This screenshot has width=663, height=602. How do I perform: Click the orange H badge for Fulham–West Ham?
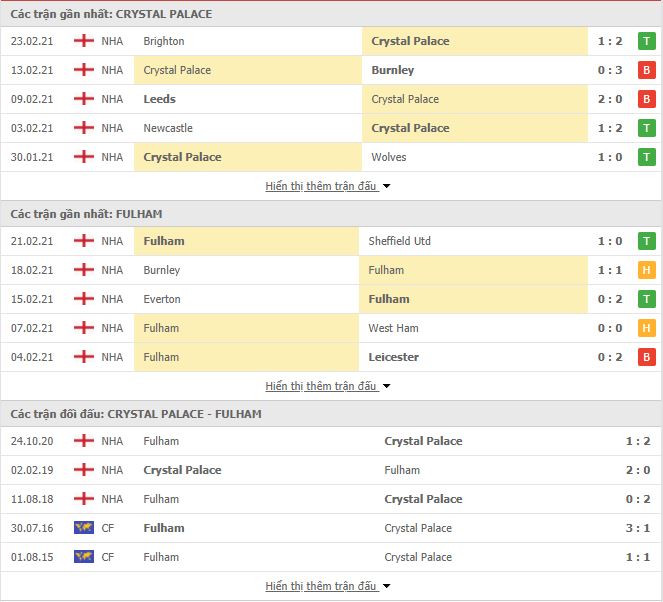tap(647, 328)
